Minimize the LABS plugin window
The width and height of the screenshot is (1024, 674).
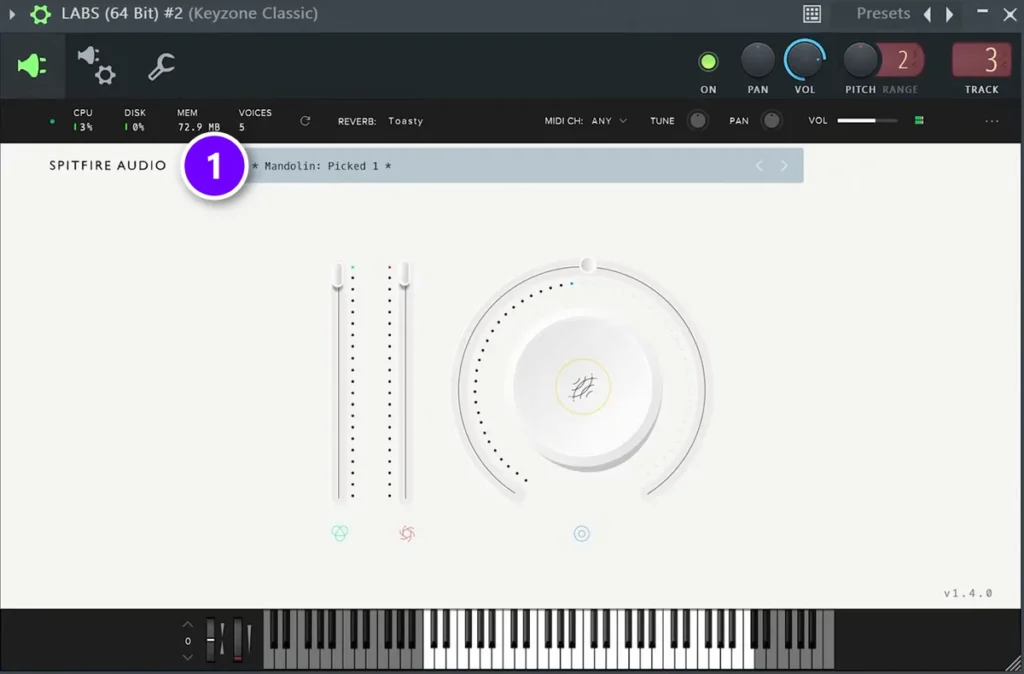pyautogui.click(x=982, y=12)
